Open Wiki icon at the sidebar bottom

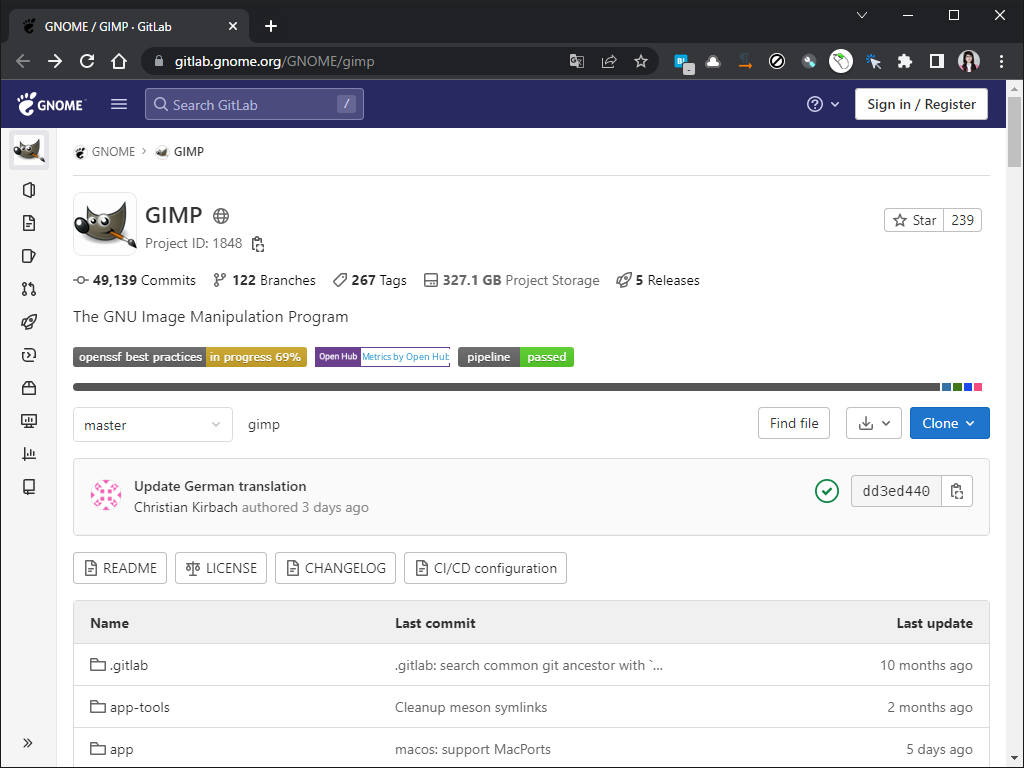(x=29, y=487)
